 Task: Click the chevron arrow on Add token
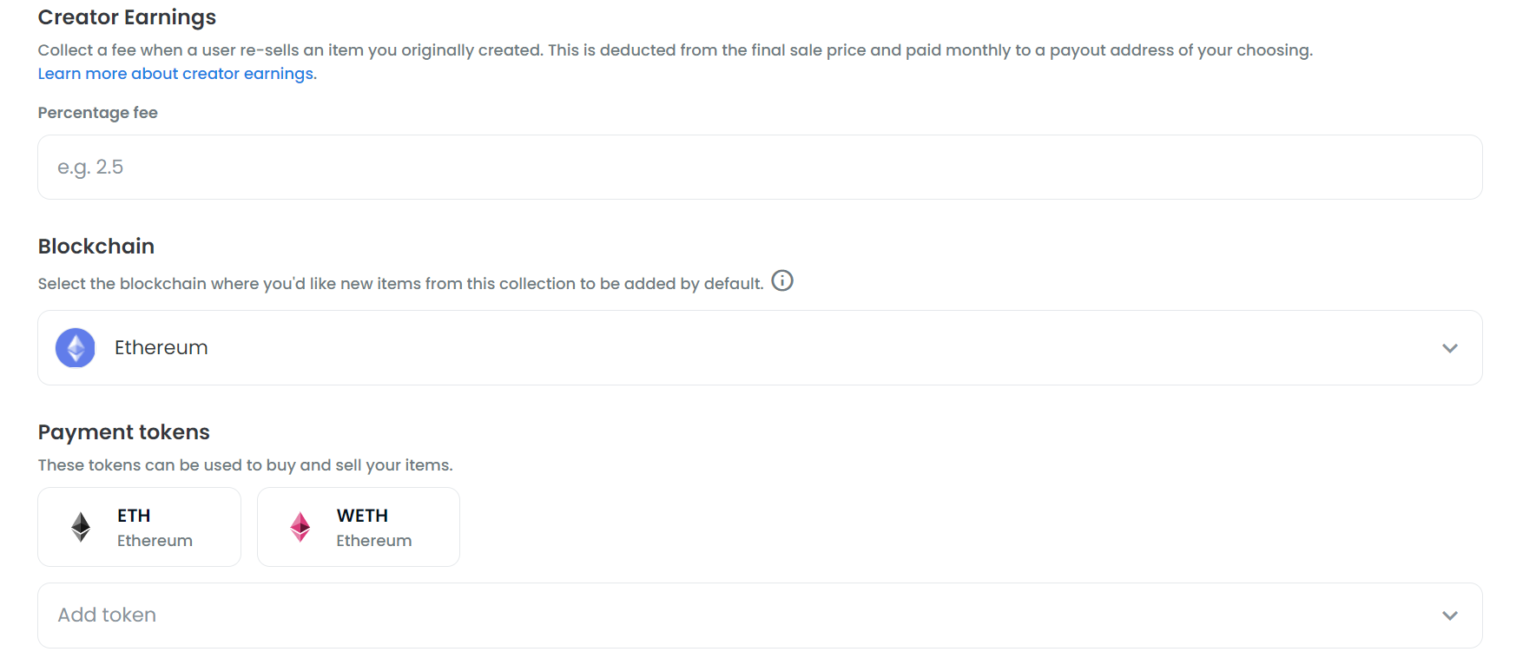[x=1449, y=615]
